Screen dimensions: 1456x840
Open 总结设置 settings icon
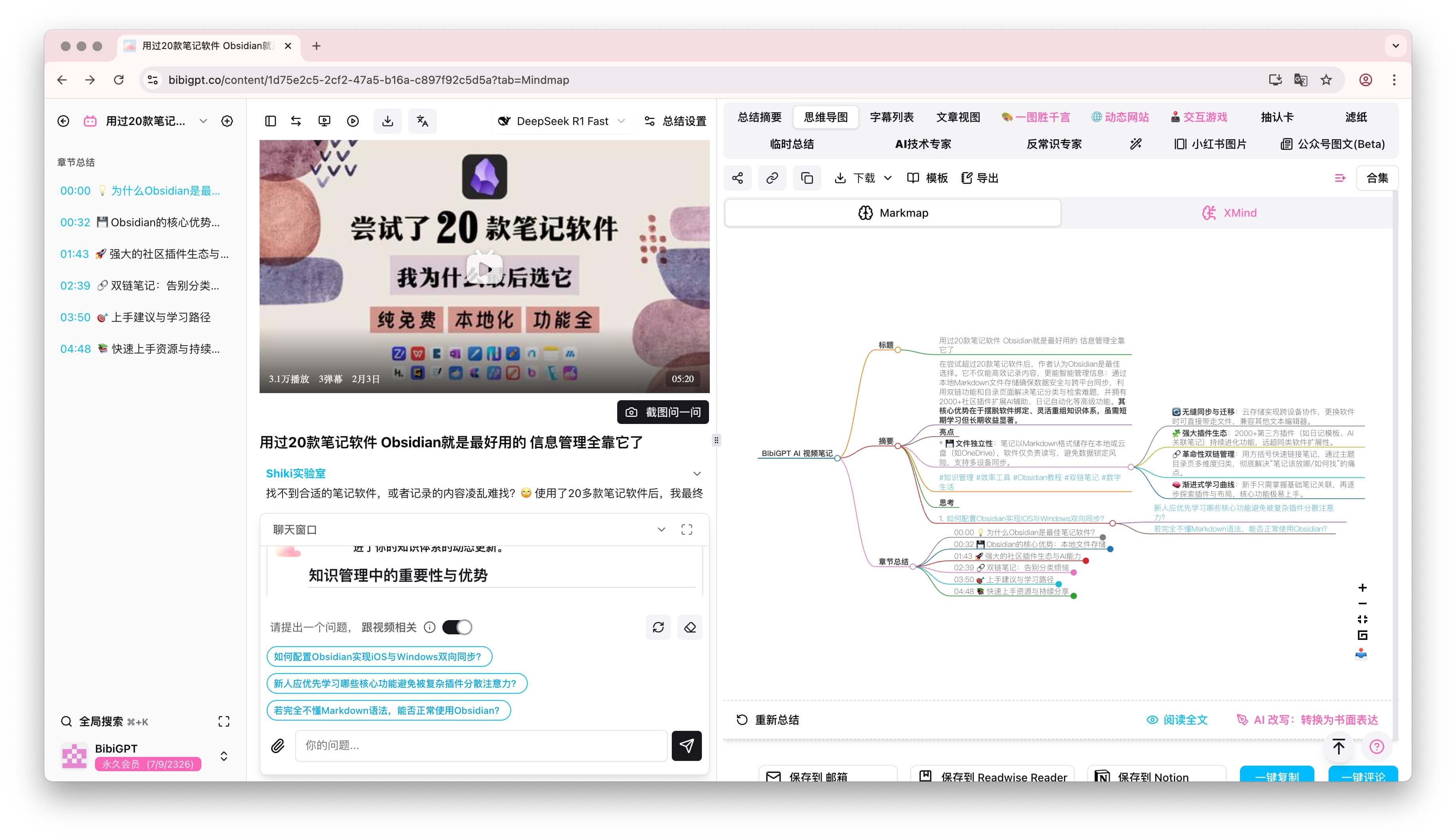click(x=650, y=121)
